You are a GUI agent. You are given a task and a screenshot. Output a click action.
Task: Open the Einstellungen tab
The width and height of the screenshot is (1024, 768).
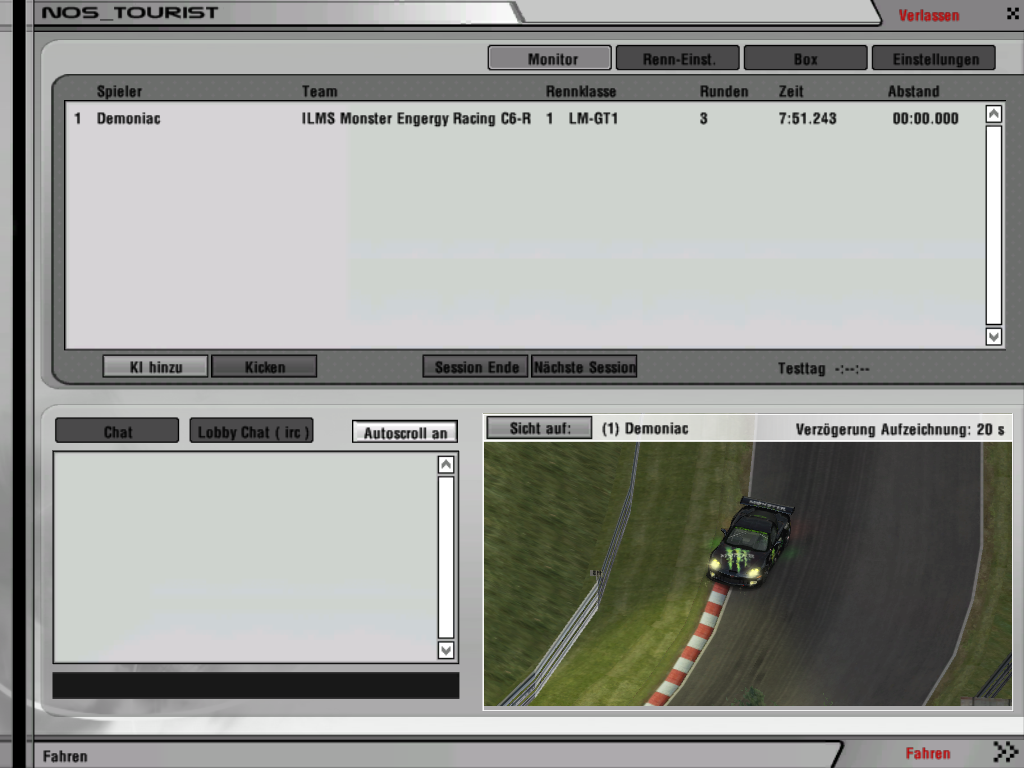tap(934, 59)
